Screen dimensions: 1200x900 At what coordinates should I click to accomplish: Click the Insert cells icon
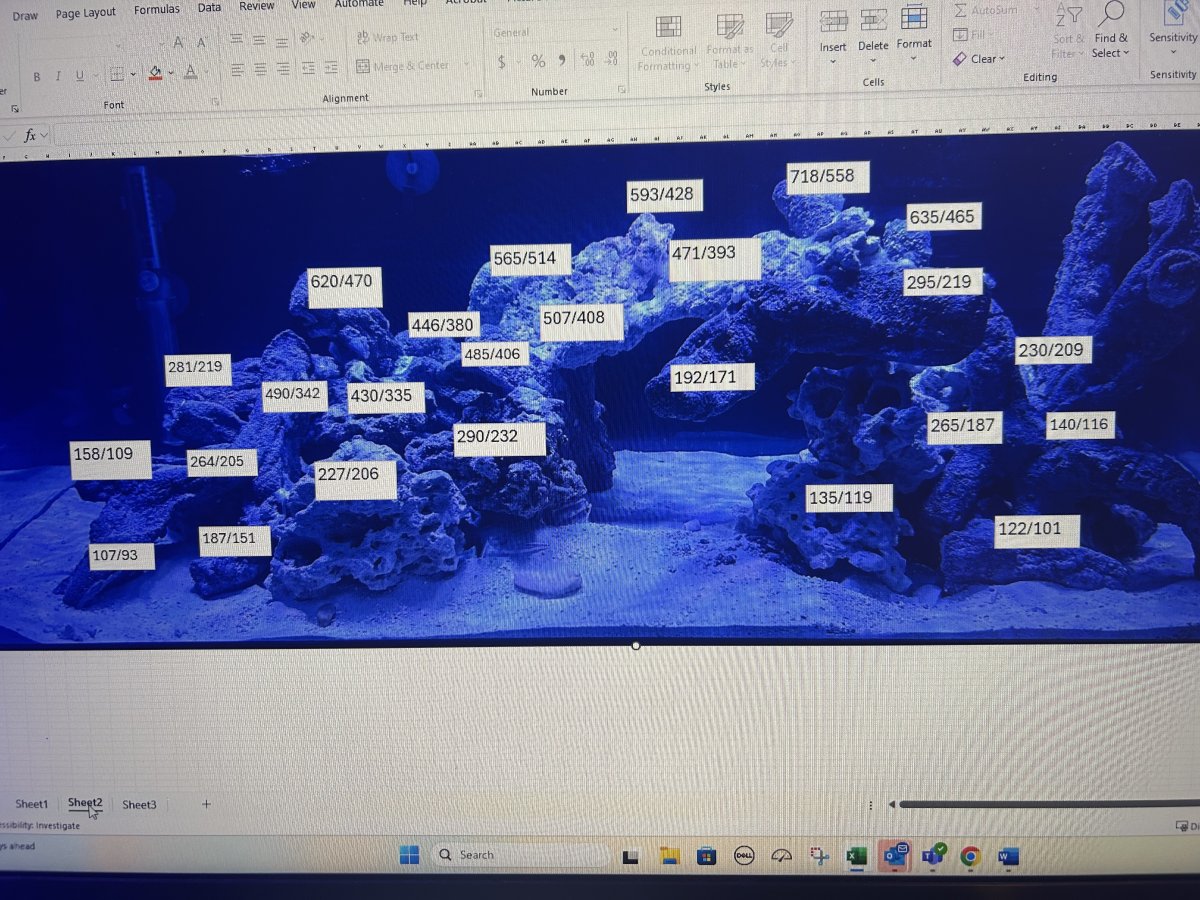point(833,22)
